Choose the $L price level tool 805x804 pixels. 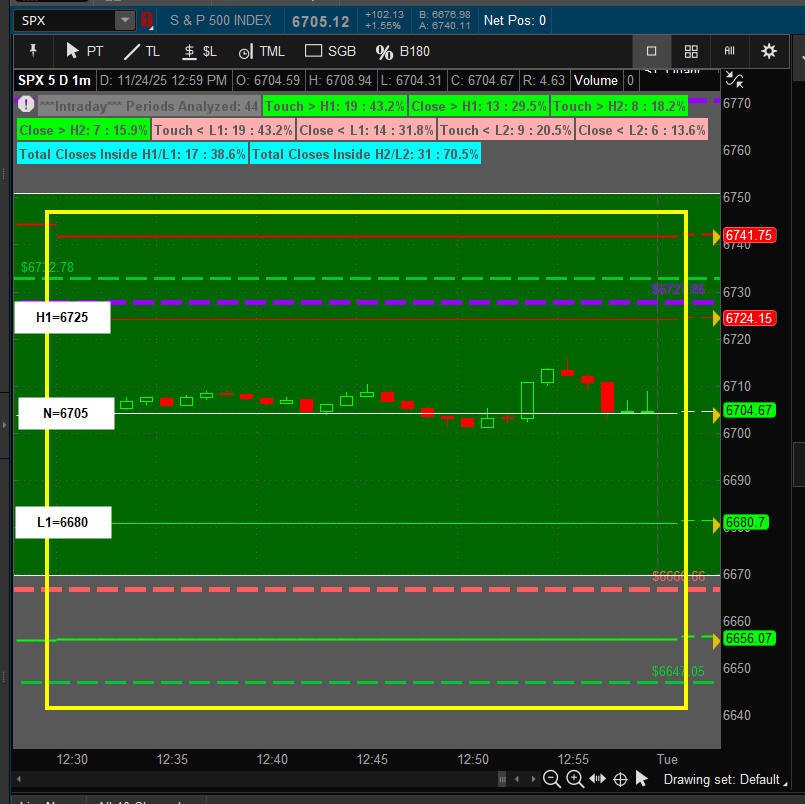tap(199, 51)
